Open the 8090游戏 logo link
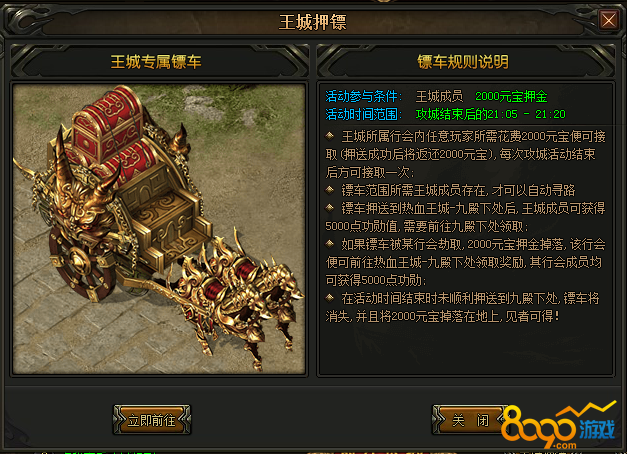Screen dimensions: 627x454 [559, 426]
